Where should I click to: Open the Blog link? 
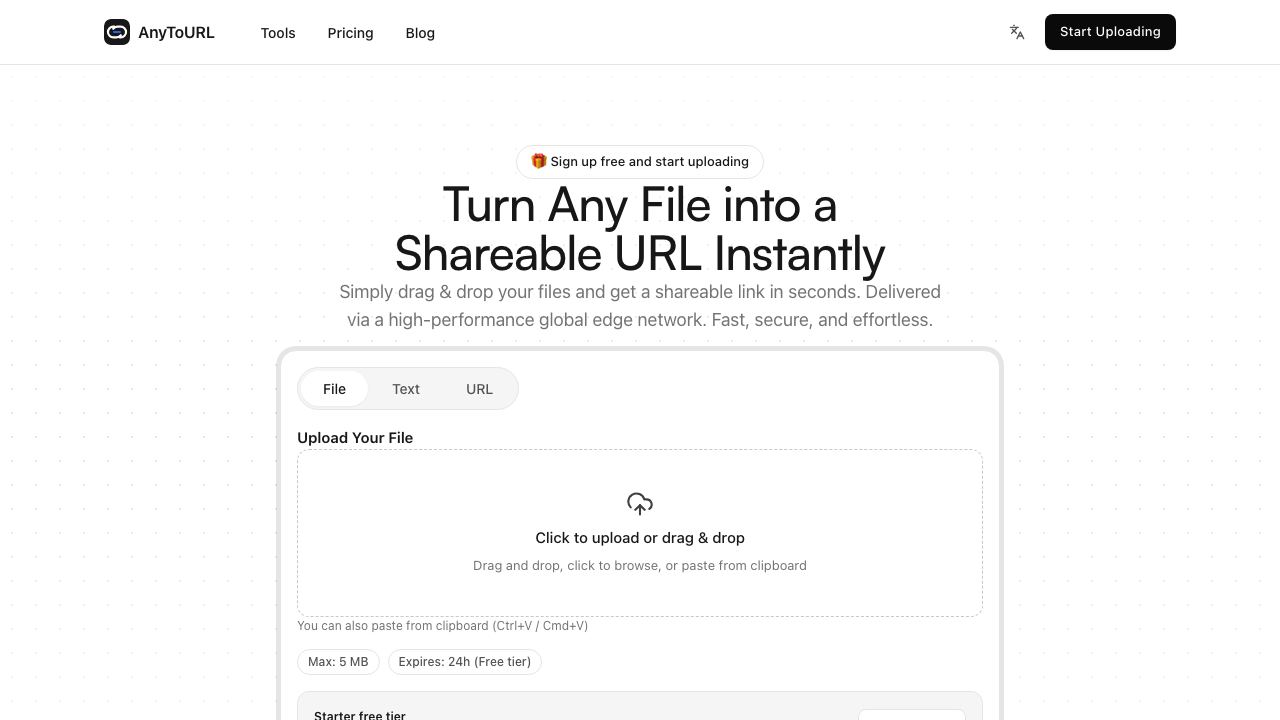tap(420, 33)
